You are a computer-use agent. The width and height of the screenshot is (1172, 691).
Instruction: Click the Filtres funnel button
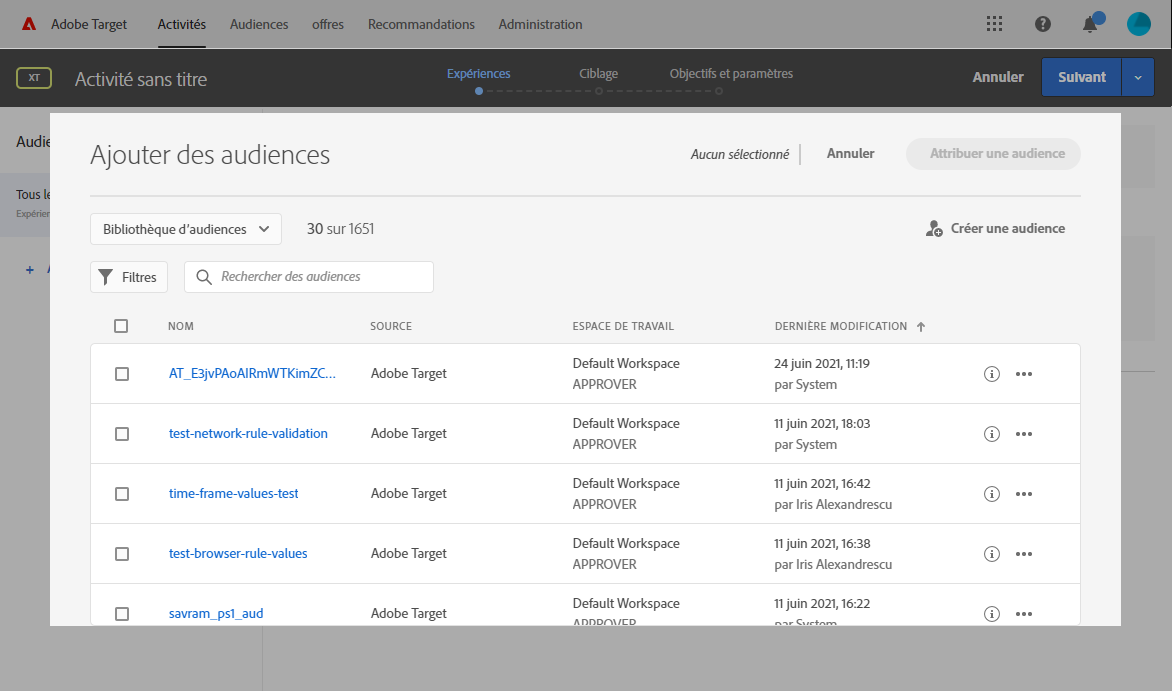pyautogui.click(x=129, y=277)
